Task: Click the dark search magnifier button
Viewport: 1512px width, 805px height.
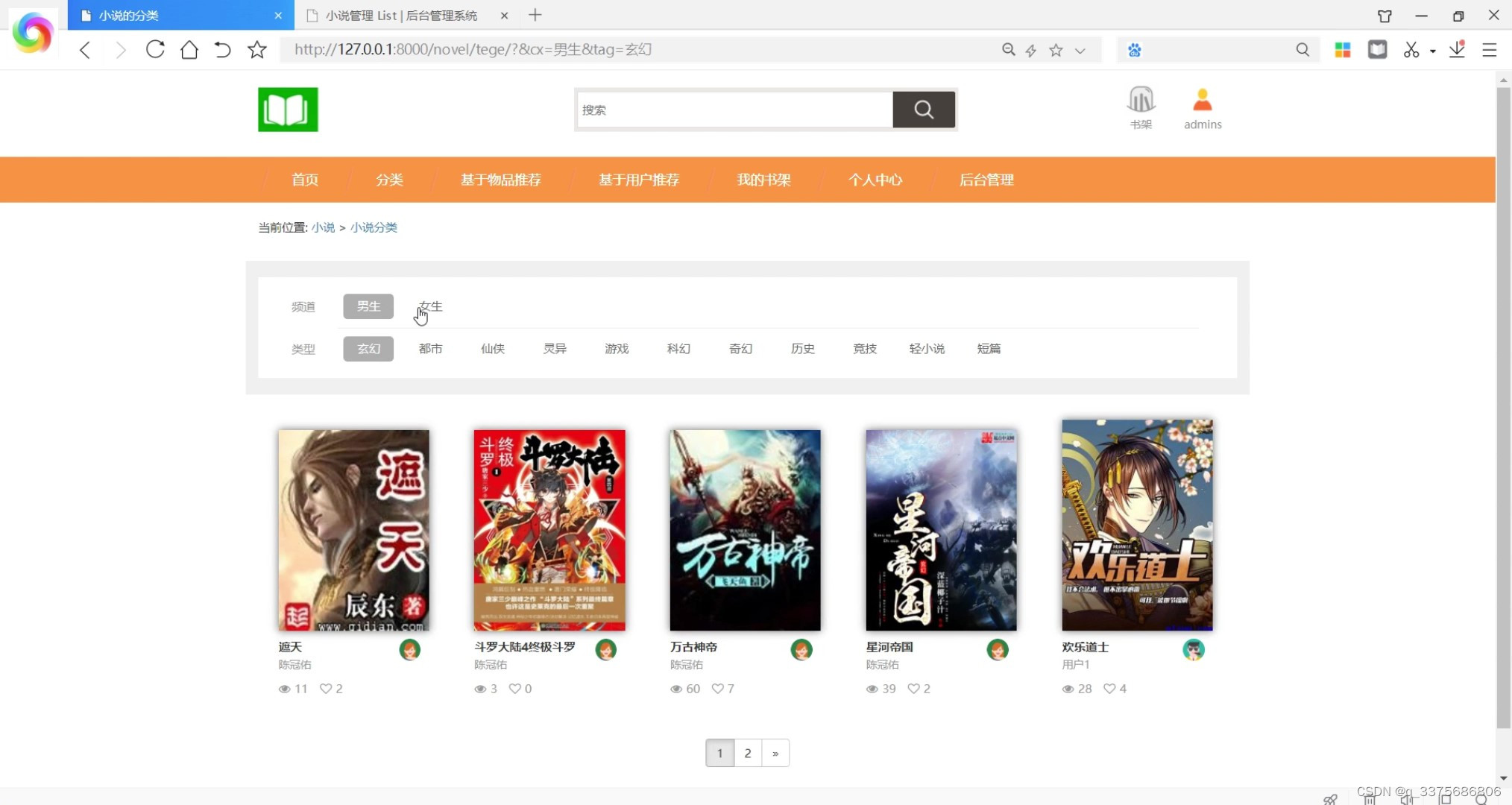Action: point(924,110)
